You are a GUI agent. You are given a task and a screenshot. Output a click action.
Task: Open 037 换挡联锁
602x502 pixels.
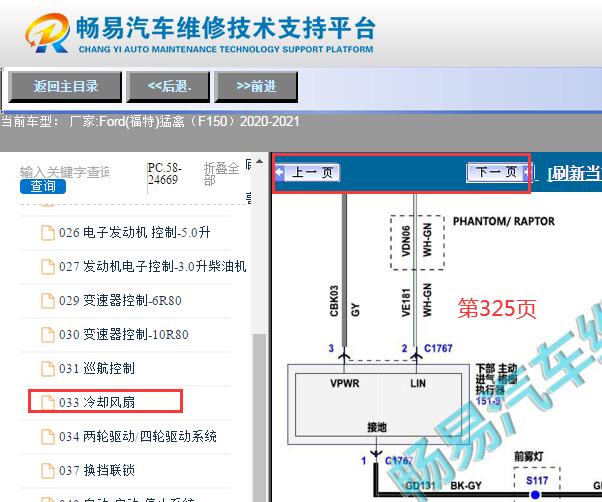pos(96,470)
